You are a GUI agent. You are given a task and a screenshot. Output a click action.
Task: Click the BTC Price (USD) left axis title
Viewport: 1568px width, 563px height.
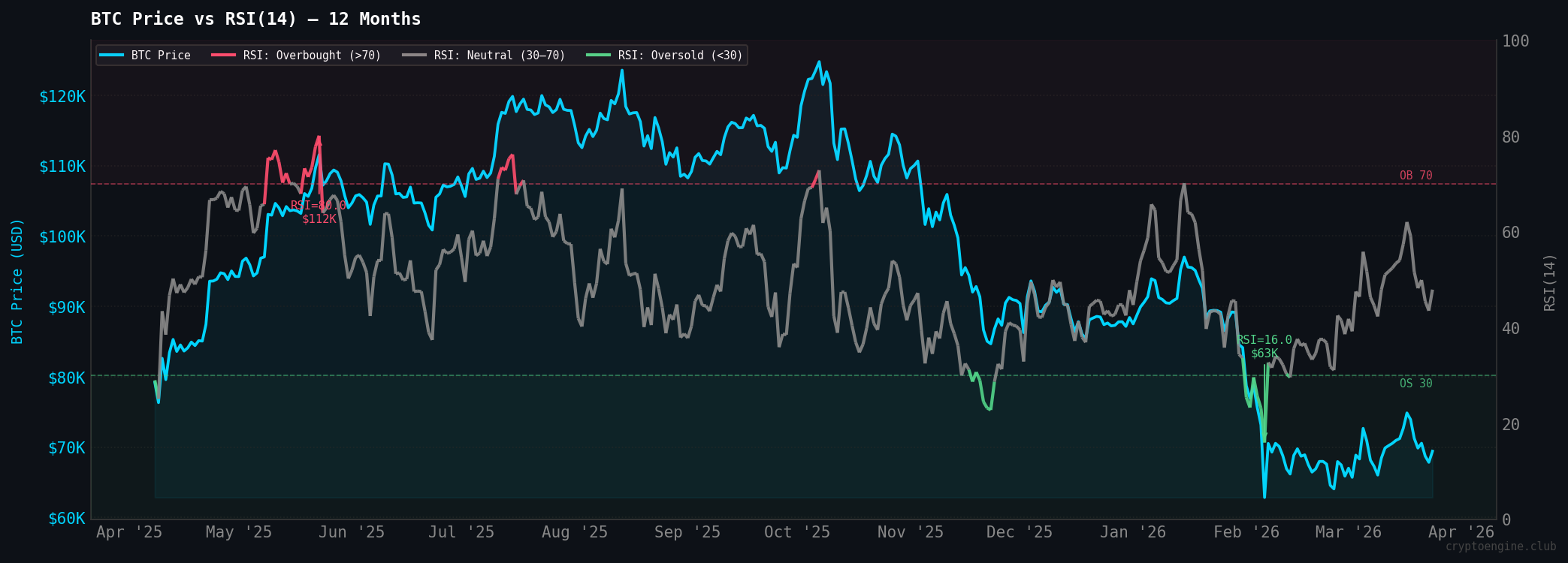pos(17,281)
